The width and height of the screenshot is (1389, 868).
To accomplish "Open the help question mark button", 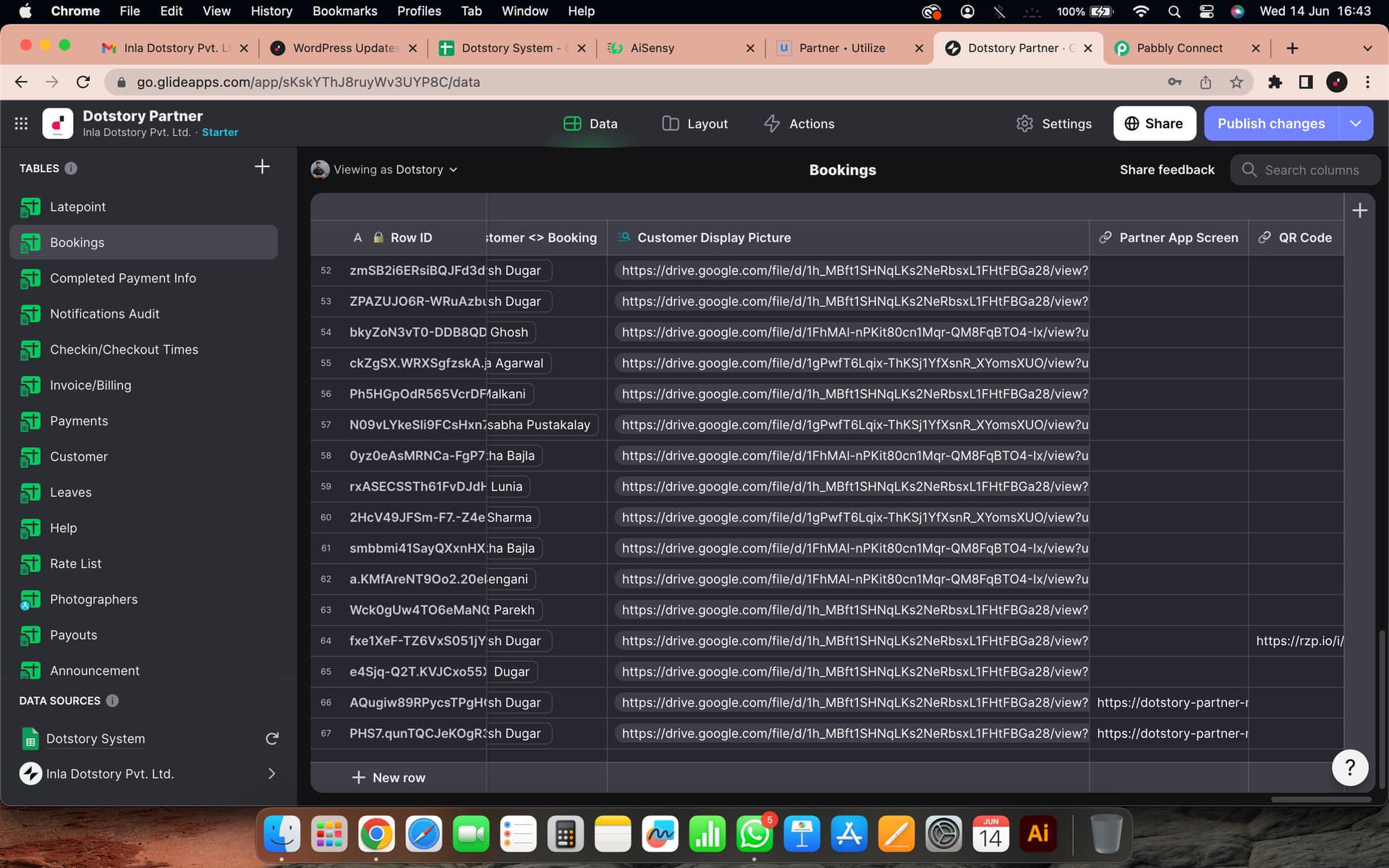I will (1349, 767).
